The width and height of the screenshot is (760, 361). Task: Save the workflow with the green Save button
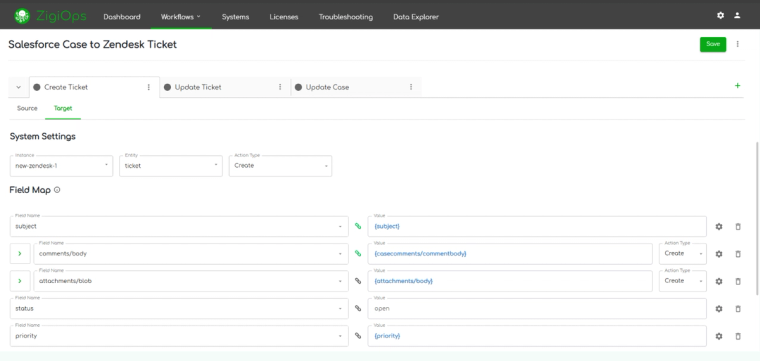pos(713,44)
